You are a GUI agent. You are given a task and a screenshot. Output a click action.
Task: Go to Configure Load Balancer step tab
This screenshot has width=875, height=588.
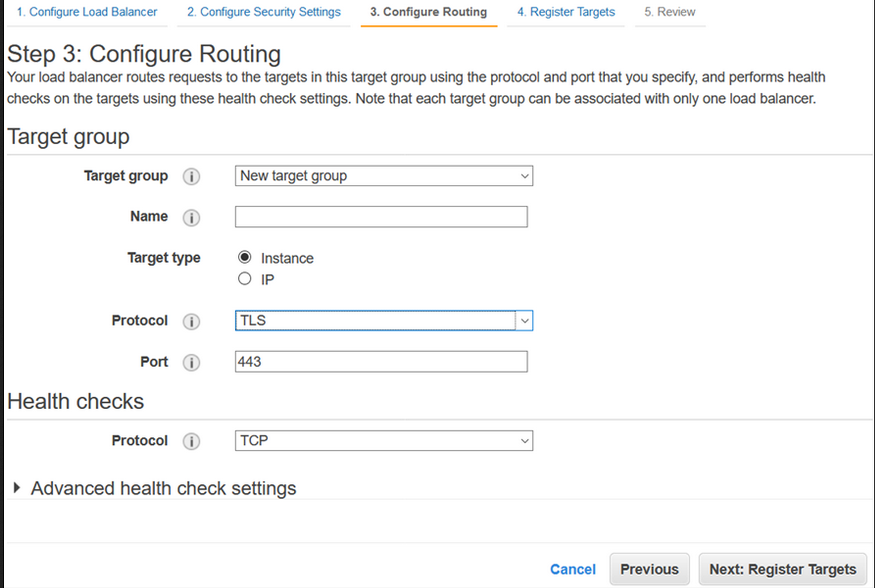click(x=87, y=12)
